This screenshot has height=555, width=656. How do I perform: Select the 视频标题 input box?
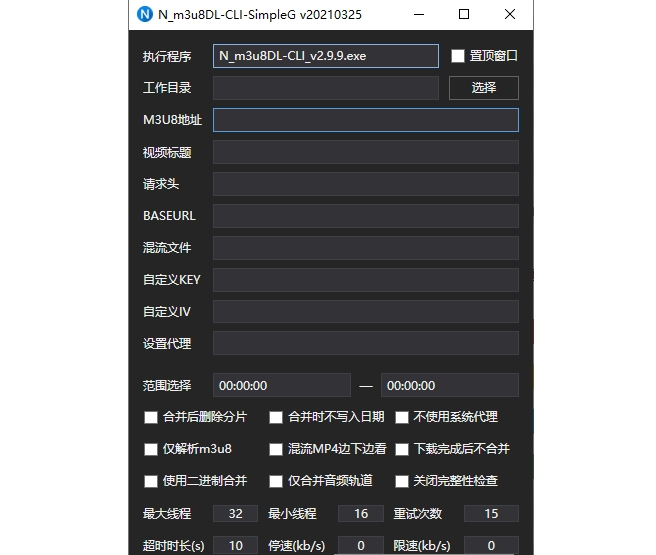point(365,152)
